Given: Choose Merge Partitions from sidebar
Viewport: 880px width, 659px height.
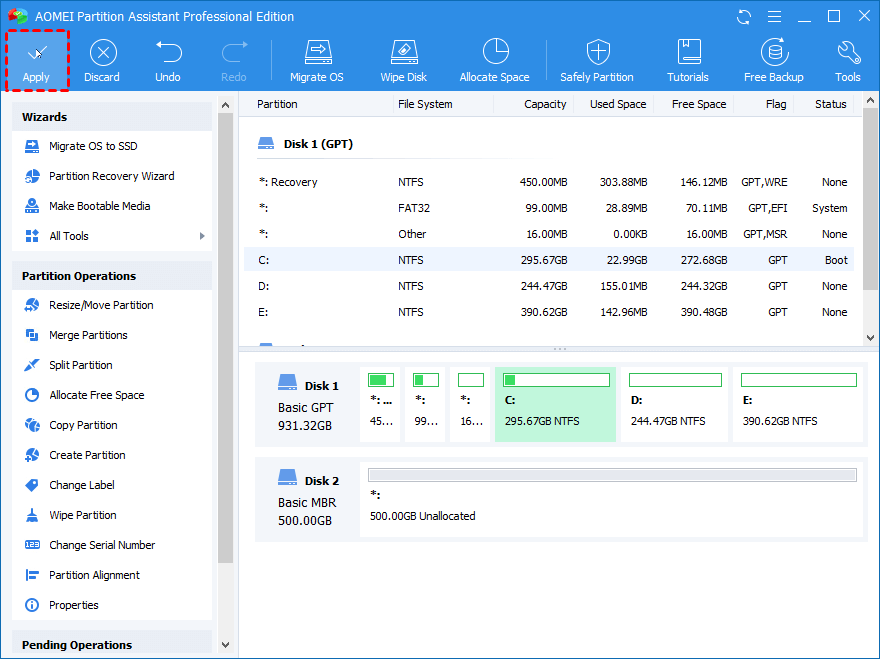Looking at the screenshot, I should coord(88,335).
